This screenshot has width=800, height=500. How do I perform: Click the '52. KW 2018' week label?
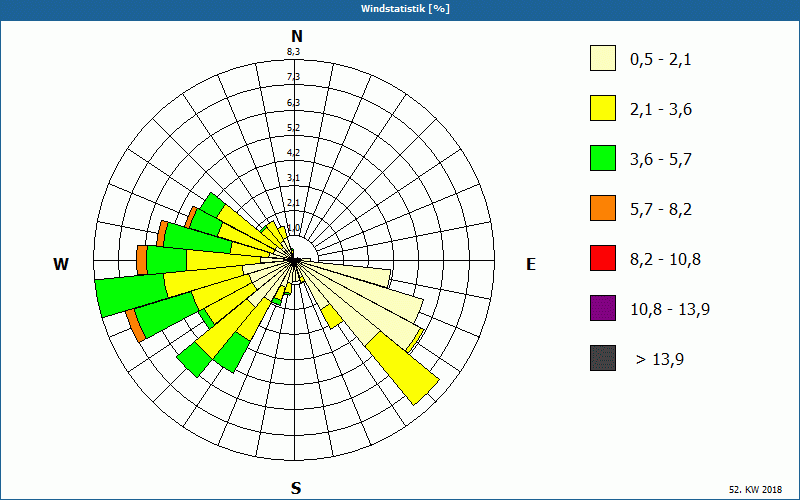(755, 489)
